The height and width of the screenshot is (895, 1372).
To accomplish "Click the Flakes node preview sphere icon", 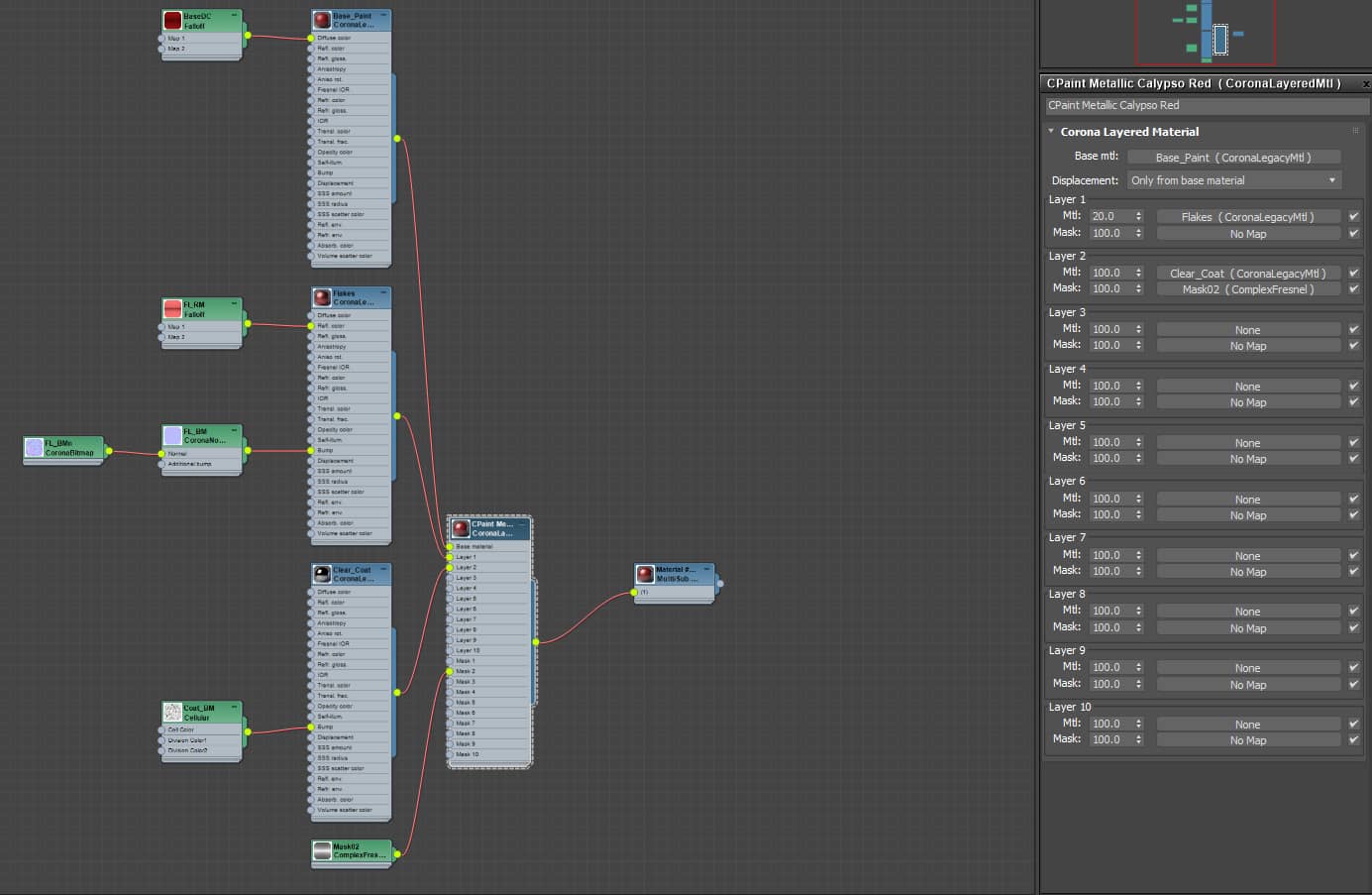I will (x=322, y=297).
